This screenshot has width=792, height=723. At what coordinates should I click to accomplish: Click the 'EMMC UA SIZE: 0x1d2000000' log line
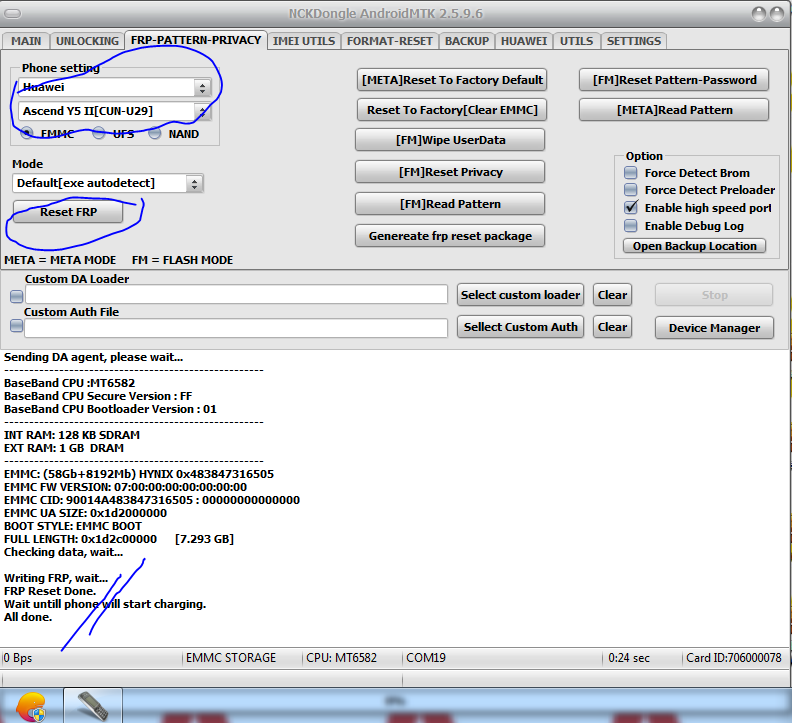pyautogui.click(x=85, y=513)
